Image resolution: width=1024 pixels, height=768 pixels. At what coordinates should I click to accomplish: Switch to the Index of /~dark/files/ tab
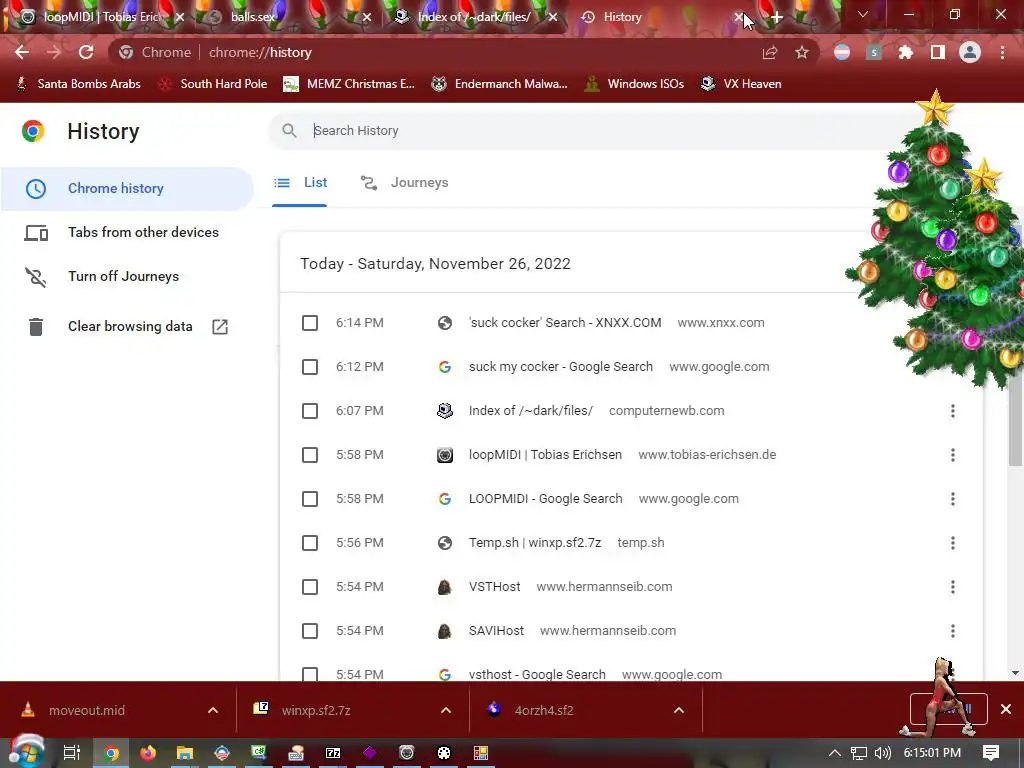pyautogui.click(x=475, y=17)
